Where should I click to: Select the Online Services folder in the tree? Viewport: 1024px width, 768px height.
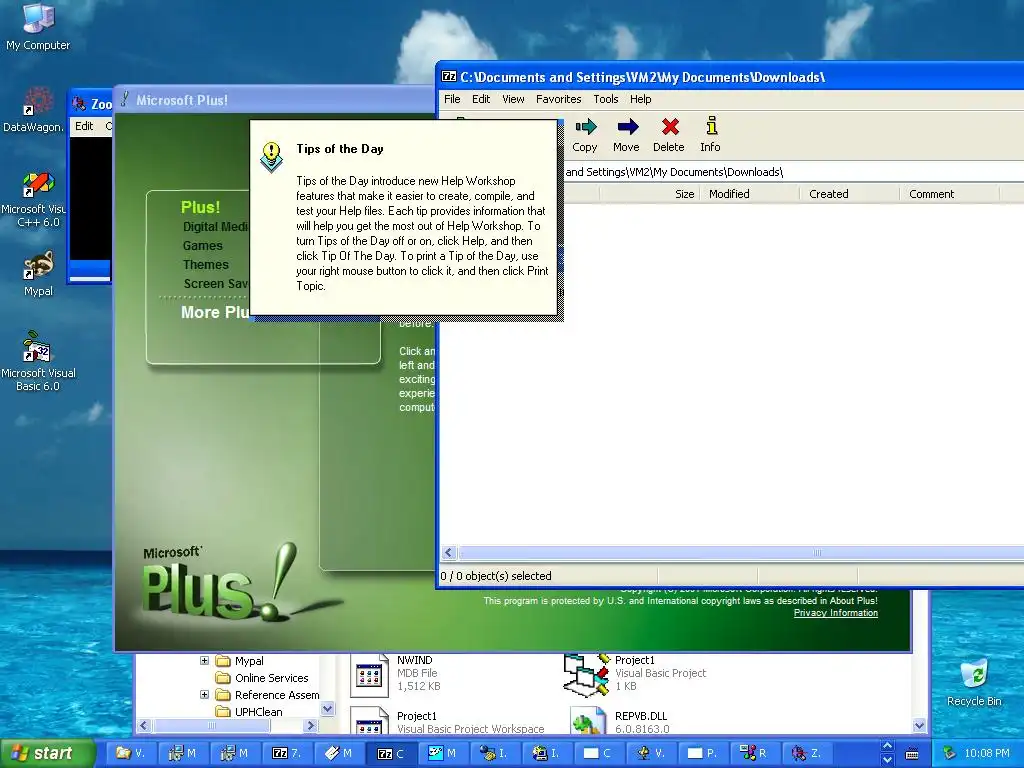[x=263, y=678]
